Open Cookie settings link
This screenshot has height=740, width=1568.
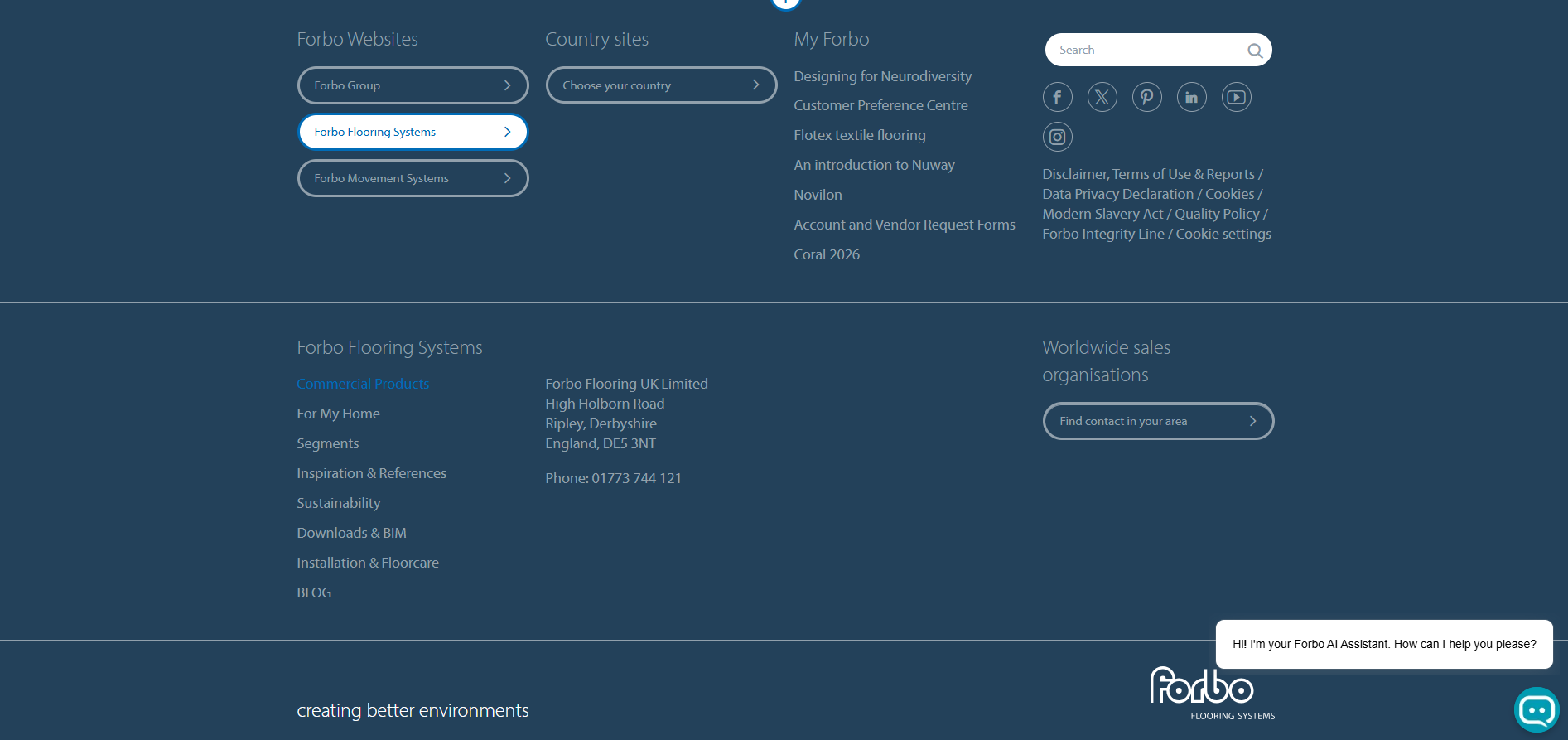[x=1223, y=234]
